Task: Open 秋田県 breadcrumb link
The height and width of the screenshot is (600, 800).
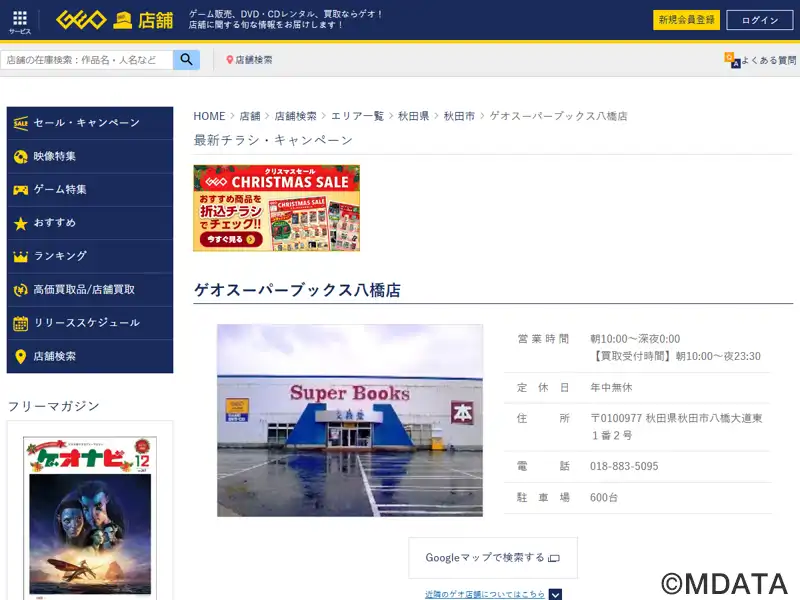Action: coord(413,116)
